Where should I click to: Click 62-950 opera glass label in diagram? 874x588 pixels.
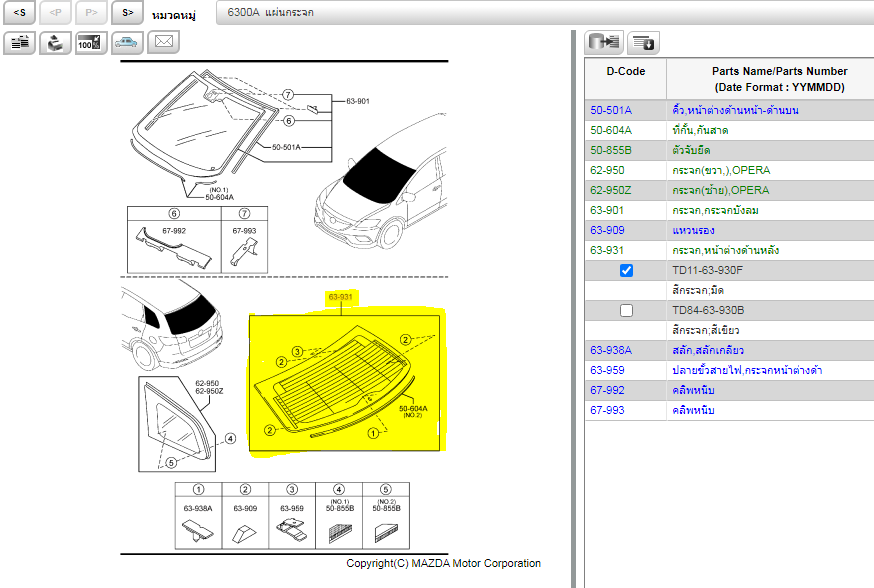207,383
